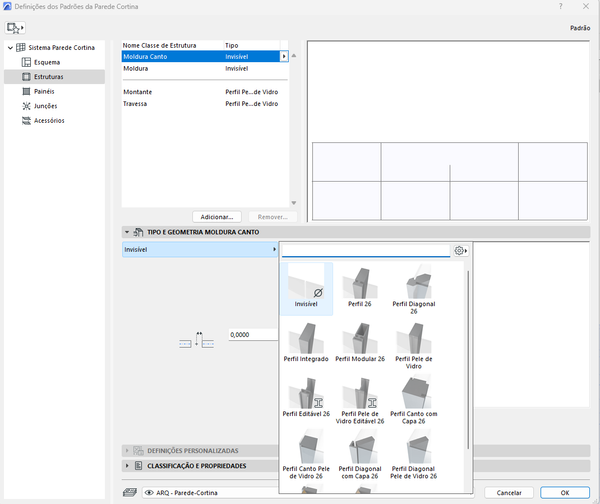Viewport: 600px width, 504px height.
Task: Open the Moldura Canto row type arrow
Action: 284,57
